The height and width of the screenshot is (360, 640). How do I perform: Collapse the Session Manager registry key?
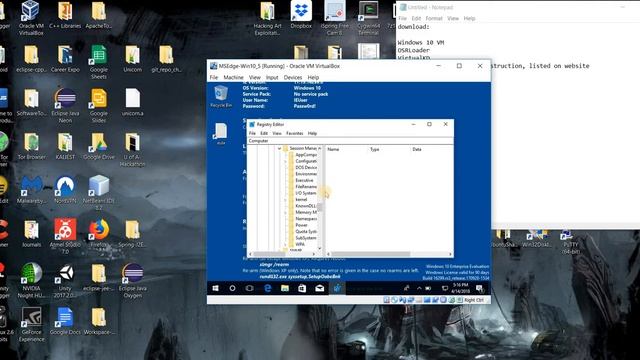[x=280, y=149]
